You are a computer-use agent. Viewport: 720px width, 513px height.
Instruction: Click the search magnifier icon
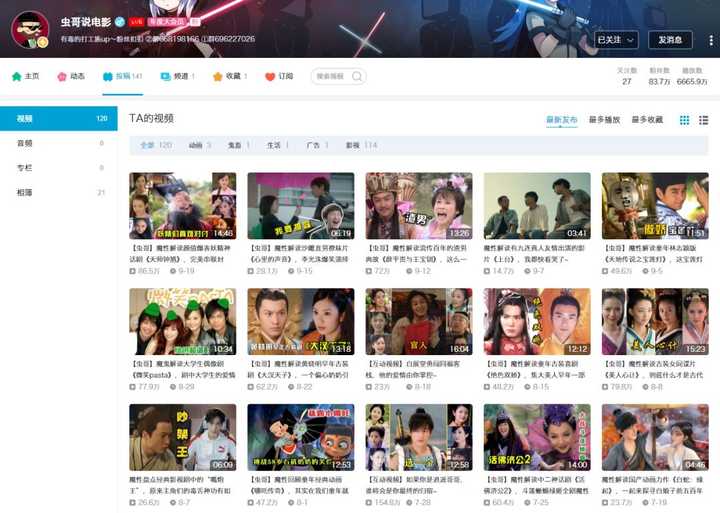tap(357, 76)
